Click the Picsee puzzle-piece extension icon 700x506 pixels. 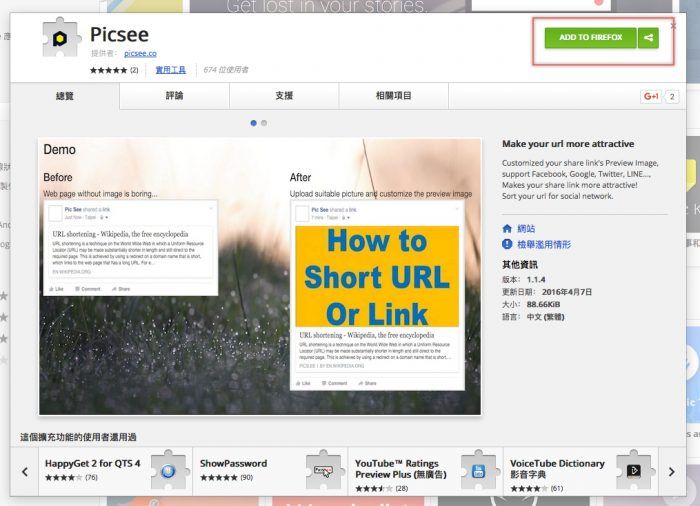coord(61,38)
